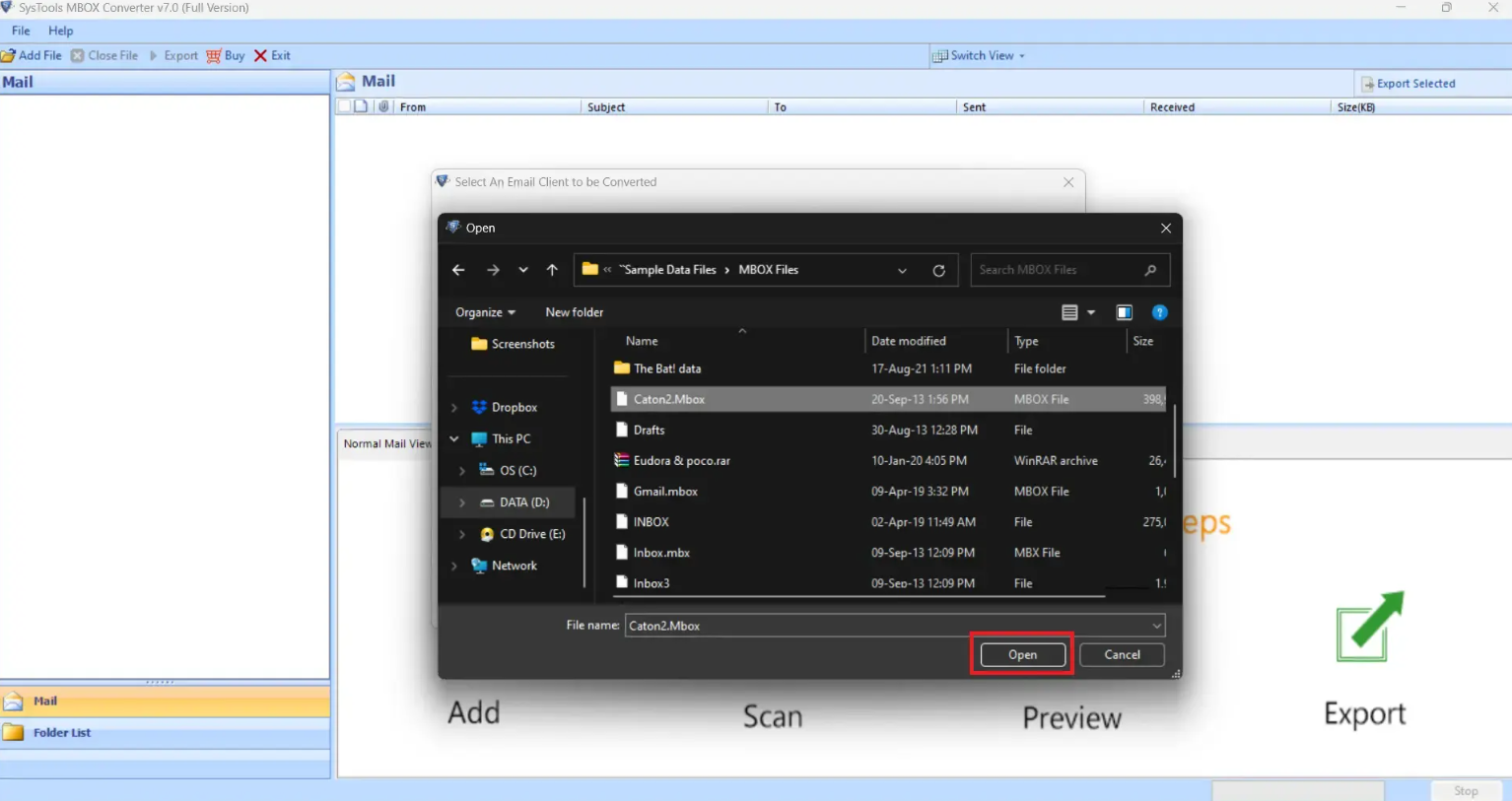Collapse the This PC tree node
The height and width of the screenshot is (801, 1512).
(x=454, y=439)
